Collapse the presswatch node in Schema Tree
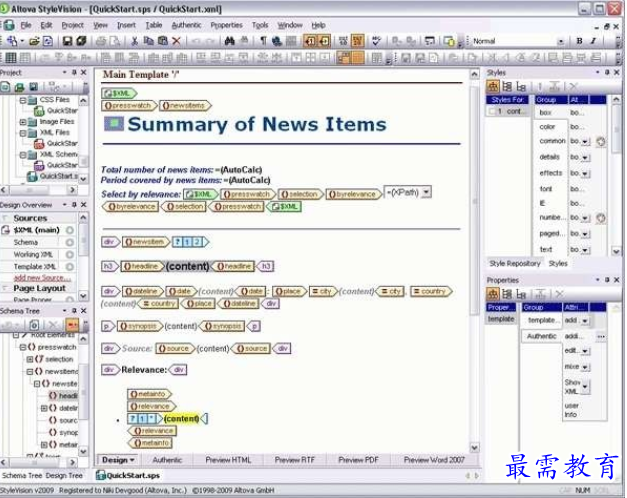This screenshot has height=498, width=627. click(x=23, y=347)
